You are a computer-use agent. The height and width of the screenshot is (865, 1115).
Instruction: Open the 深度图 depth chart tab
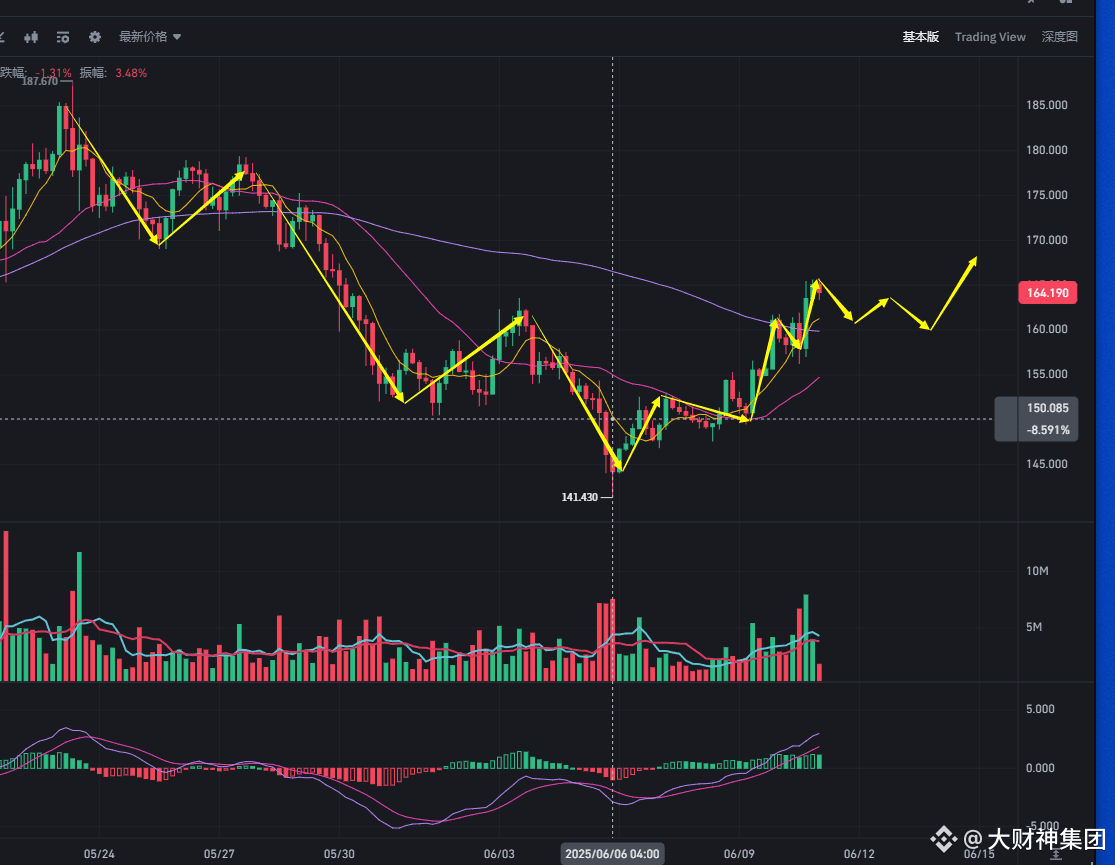pos(1060,37)
